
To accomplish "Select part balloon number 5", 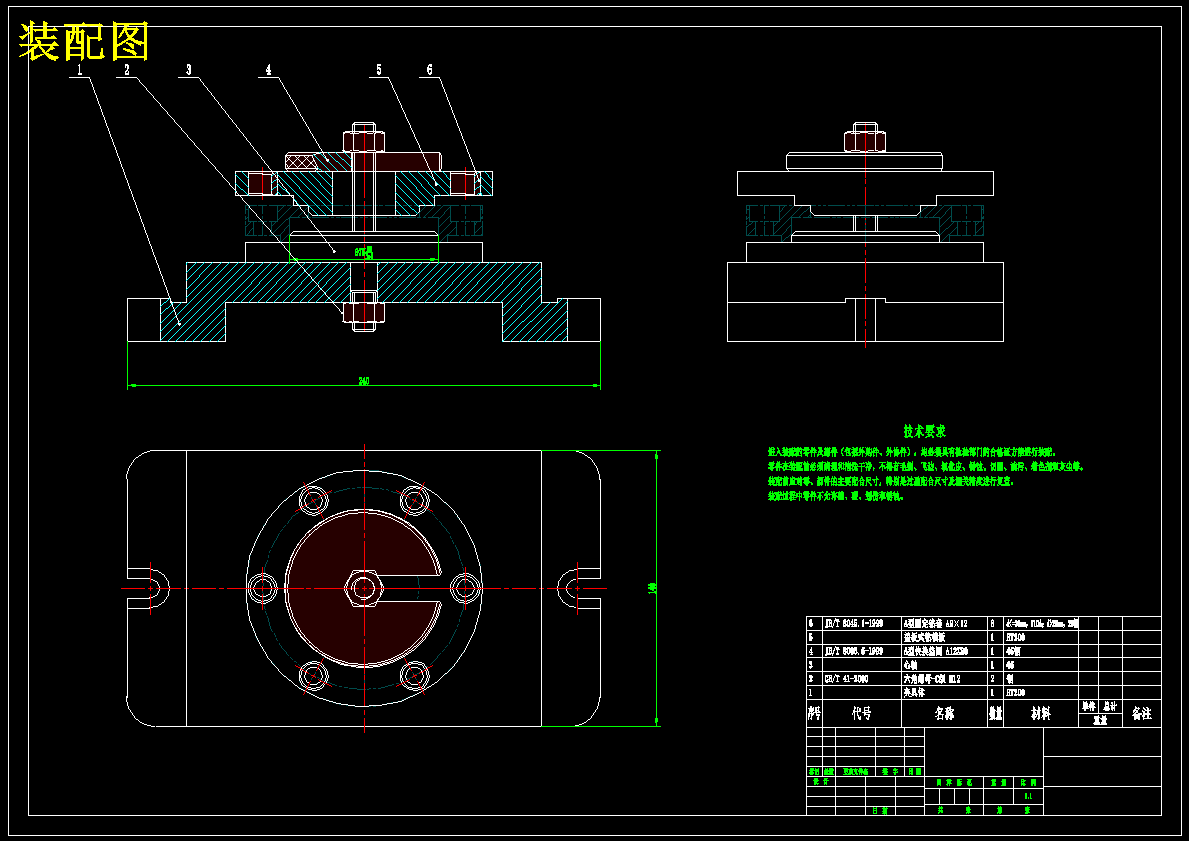I will pos(378,70).
